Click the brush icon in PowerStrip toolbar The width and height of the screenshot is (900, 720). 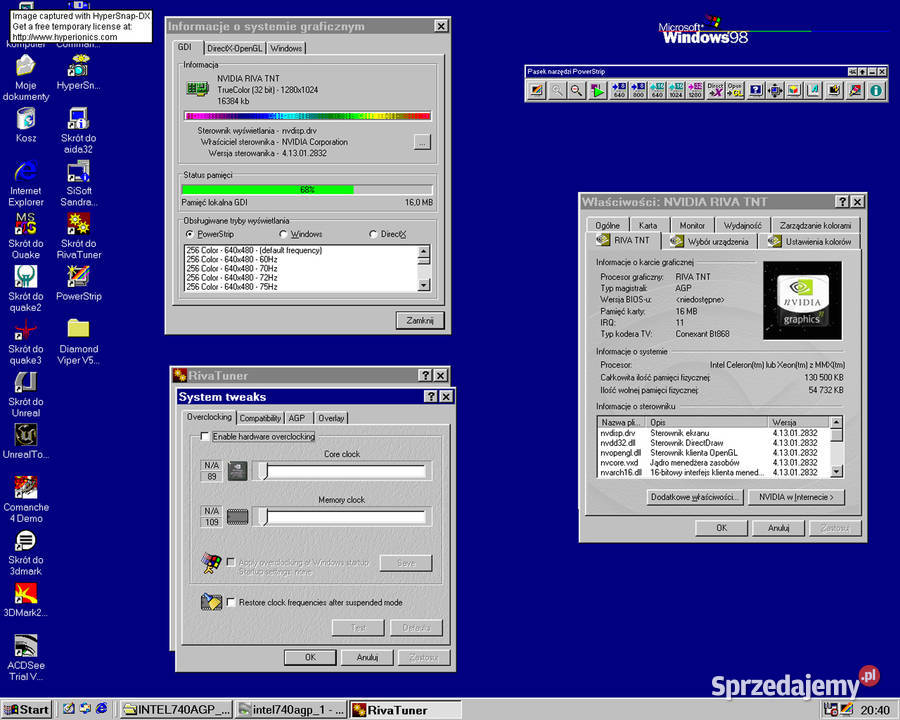click(x=855, y=91)
